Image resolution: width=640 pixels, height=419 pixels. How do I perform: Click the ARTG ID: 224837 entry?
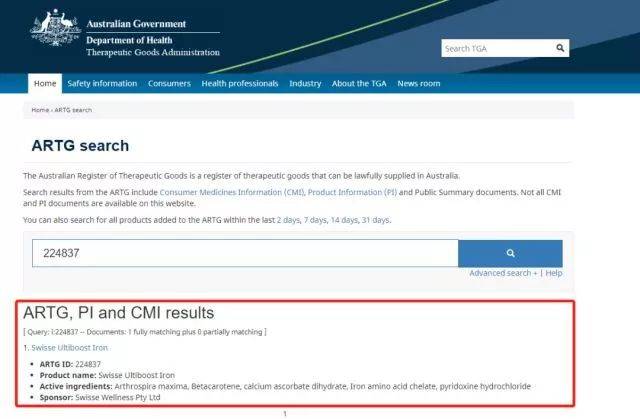tap(70, 364)
